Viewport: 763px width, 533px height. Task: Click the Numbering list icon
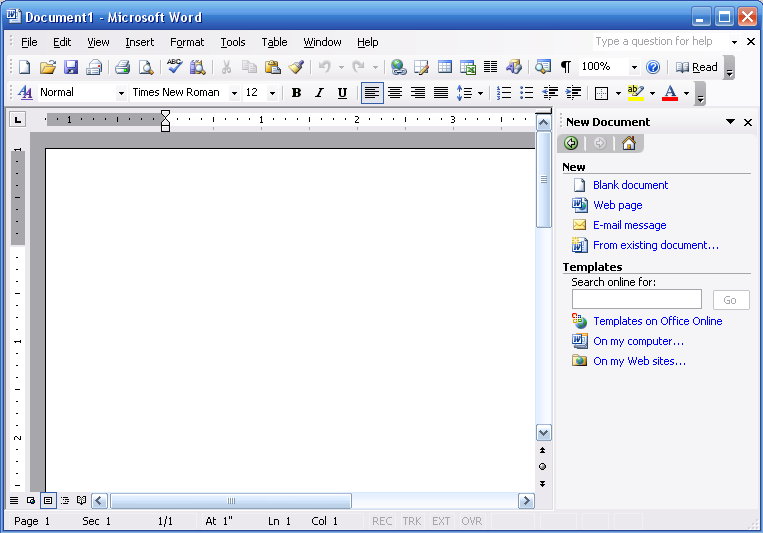pyautogui.click(x=504, y=93)
